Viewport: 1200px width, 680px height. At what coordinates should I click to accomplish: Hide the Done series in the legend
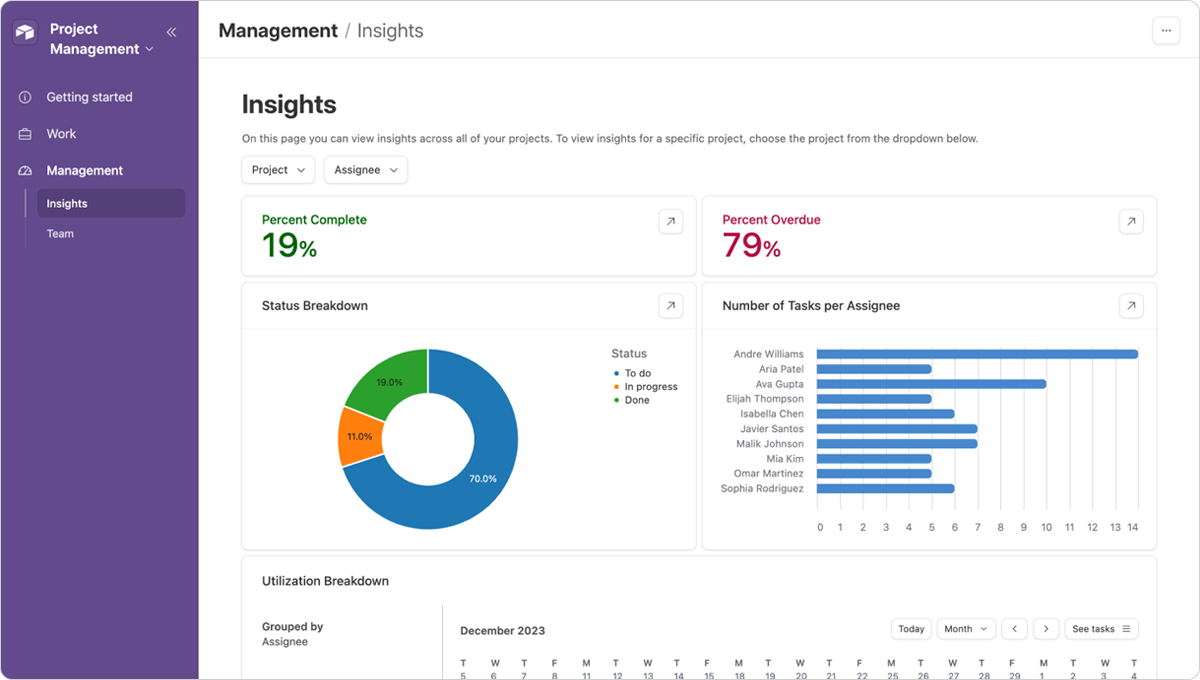pyautogui.click(x=632, y=400)
